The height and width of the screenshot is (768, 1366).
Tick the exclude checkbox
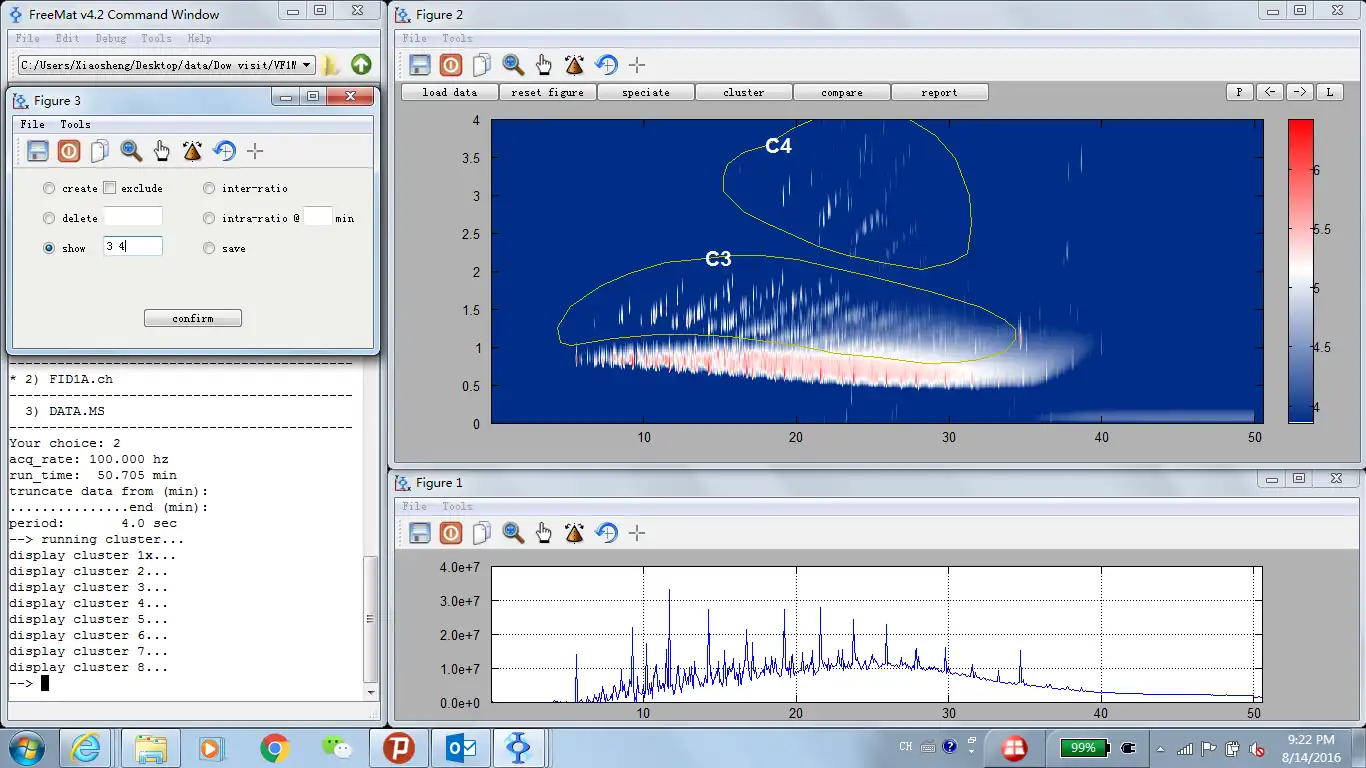(x=109, y=188)
